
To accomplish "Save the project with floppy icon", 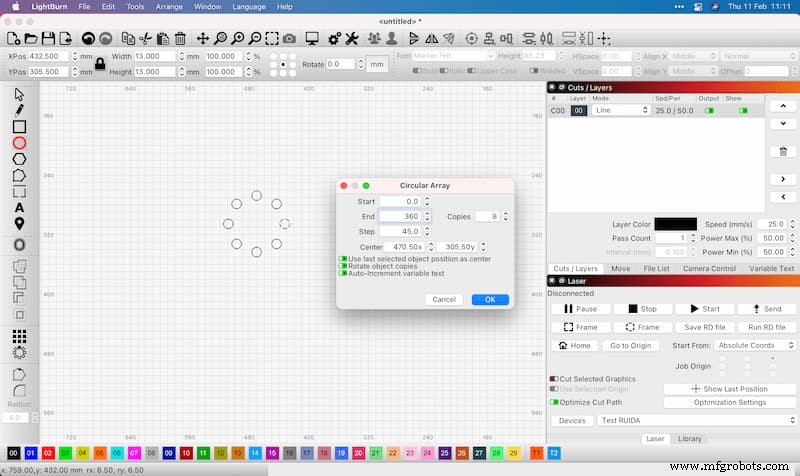I will point(48,39).
